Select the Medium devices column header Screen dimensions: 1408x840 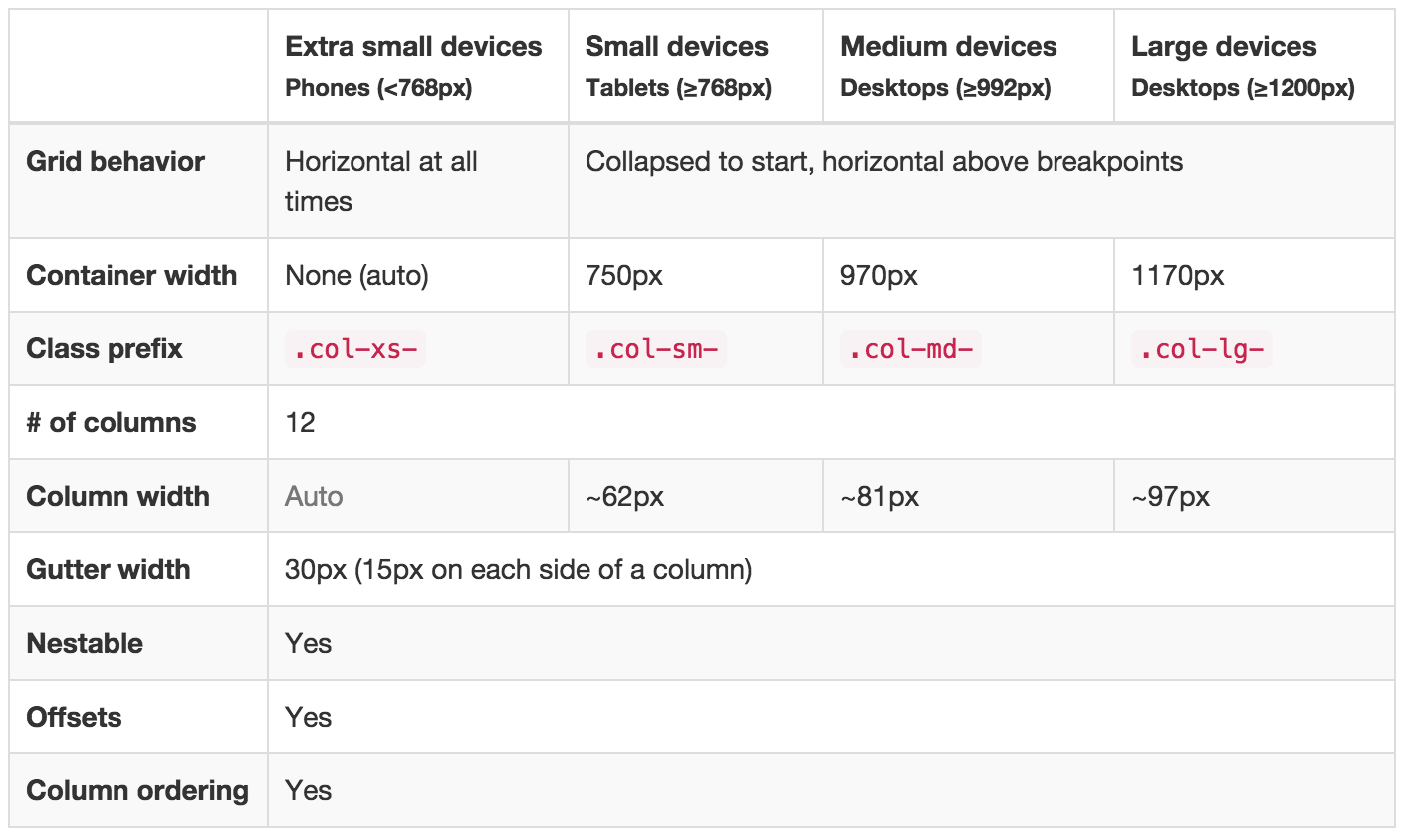coord(949,47)
